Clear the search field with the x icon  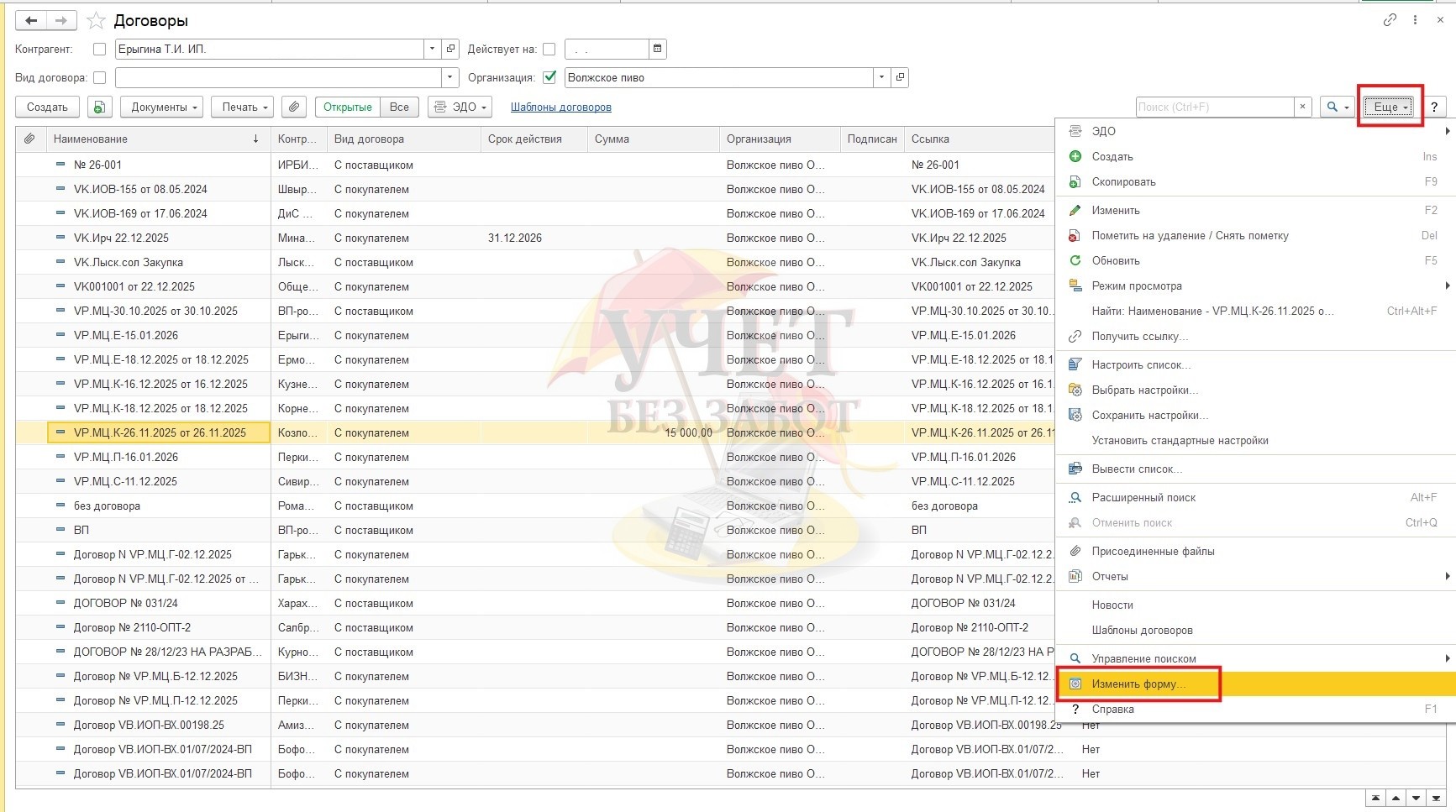click(1302, 107)
